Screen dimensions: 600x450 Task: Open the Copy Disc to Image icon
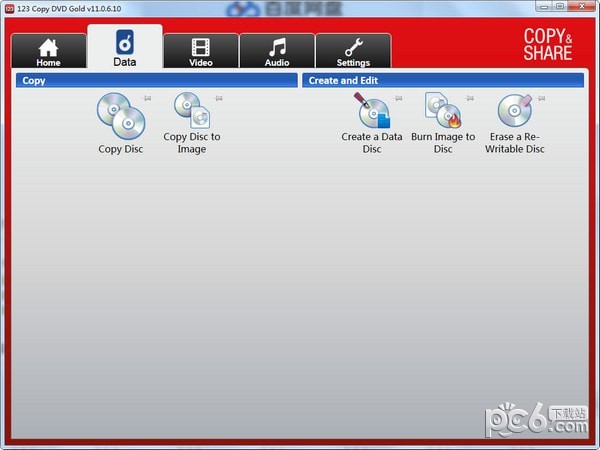coord(192,110)
